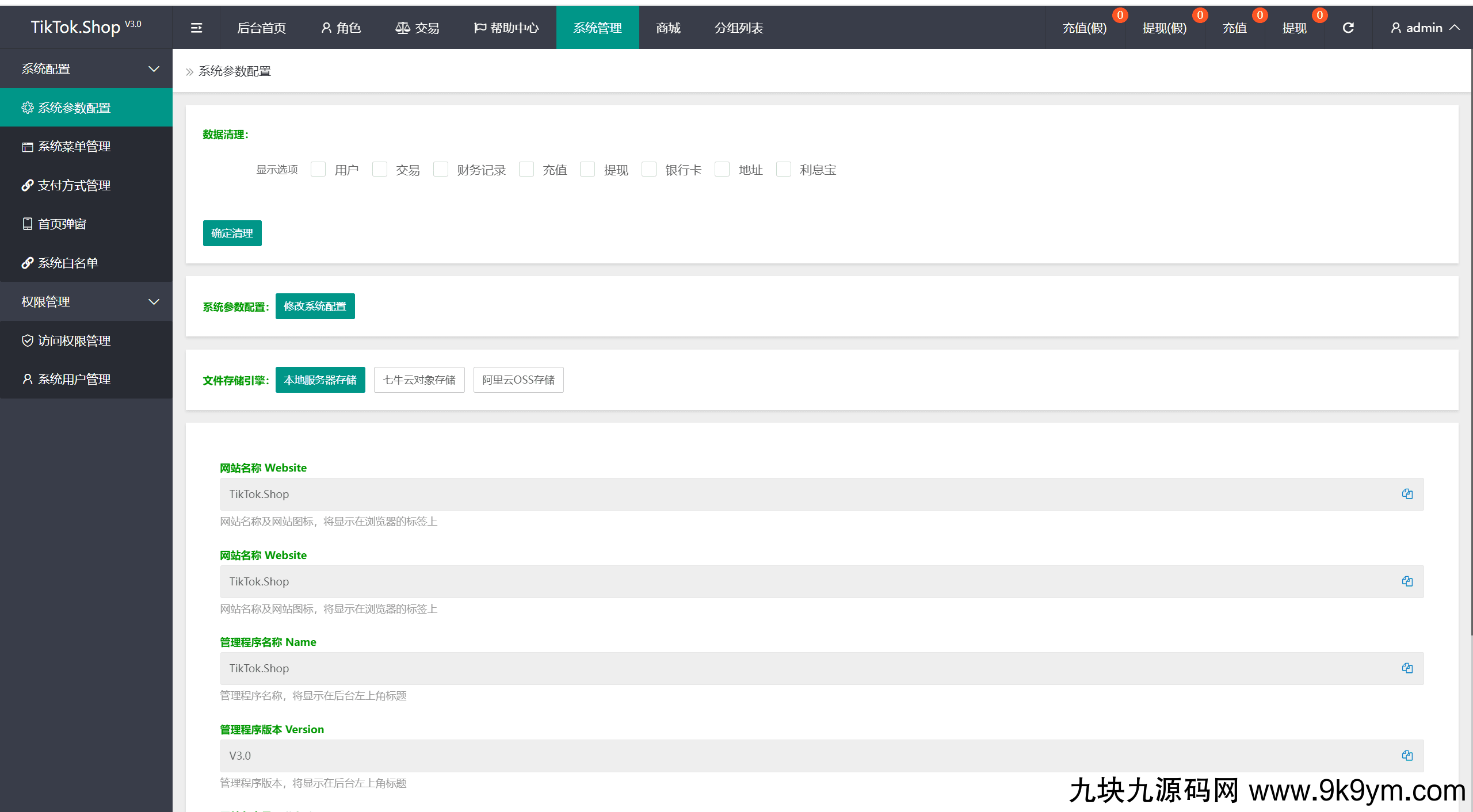Enable the 用户 cleanup checkbox
Image resolution: width=1473 pixels, height=812 pixels.
318,169
